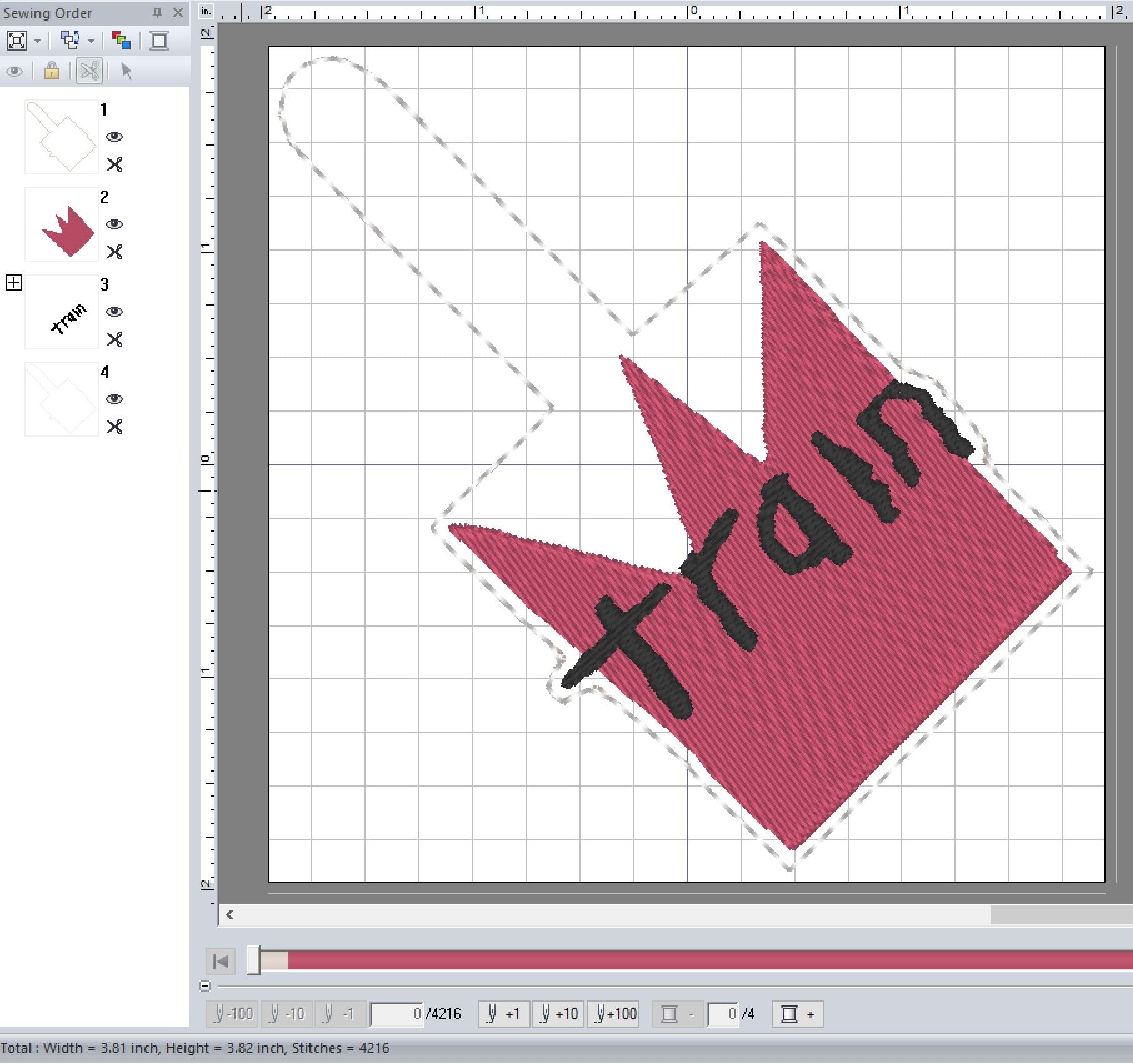Advance 100 stitches with +100 button

point(612,1014)
